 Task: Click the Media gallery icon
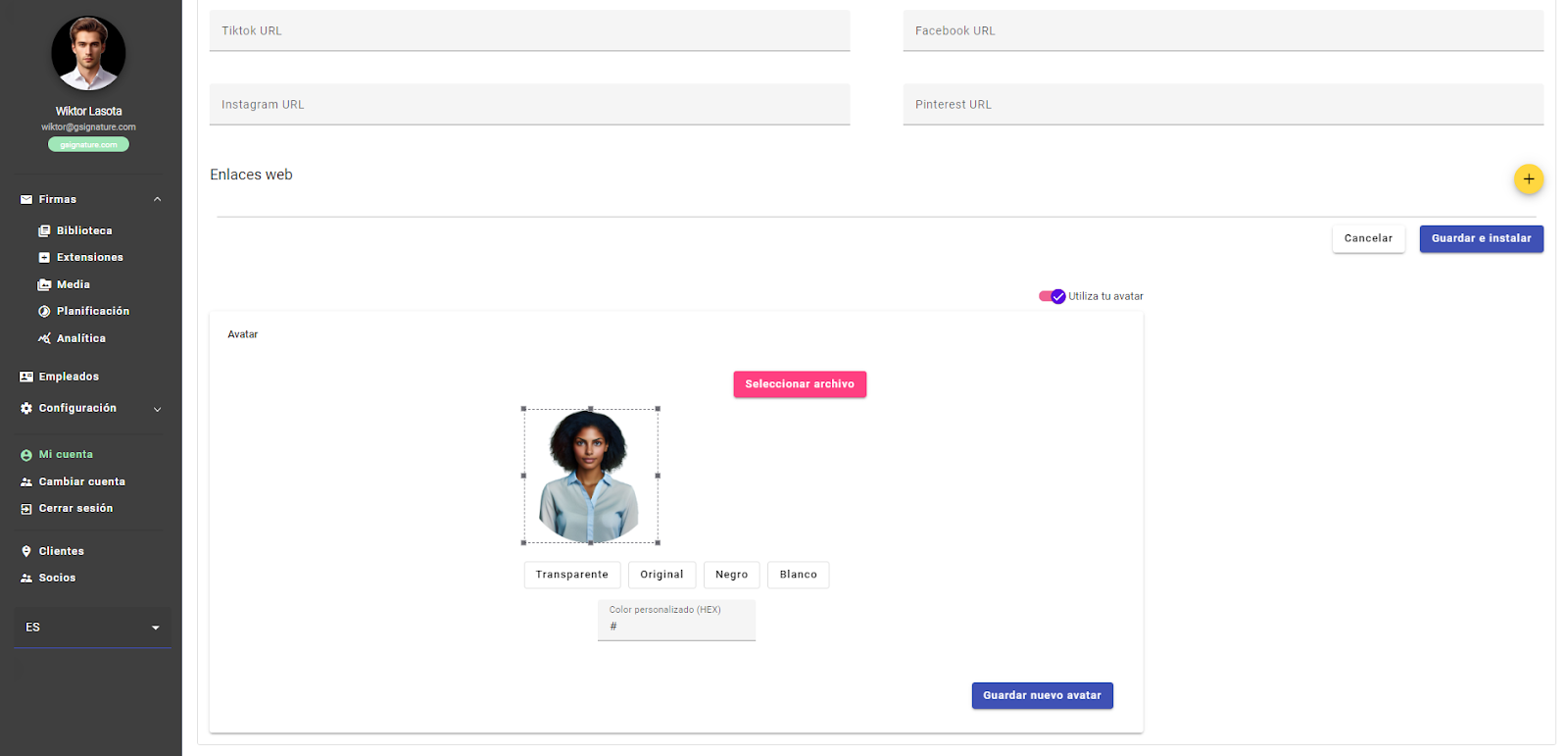[x=44, y=284]
